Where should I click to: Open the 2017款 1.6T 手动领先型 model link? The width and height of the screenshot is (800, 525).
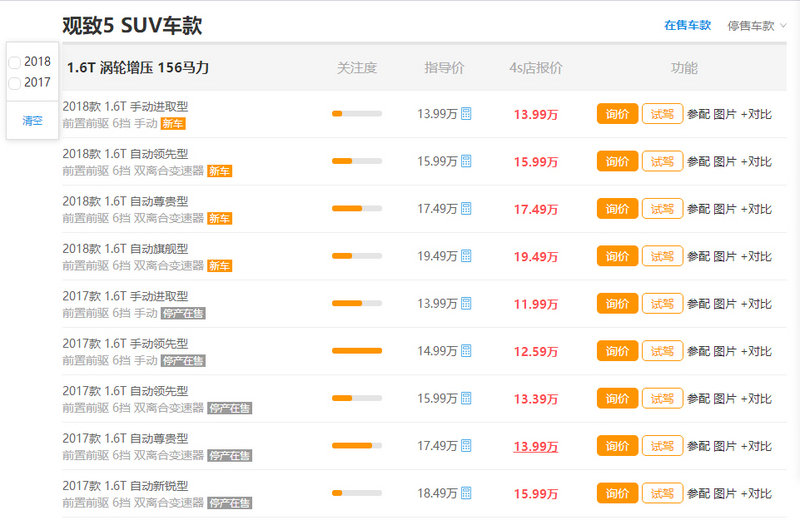click(x=125, y=343)
